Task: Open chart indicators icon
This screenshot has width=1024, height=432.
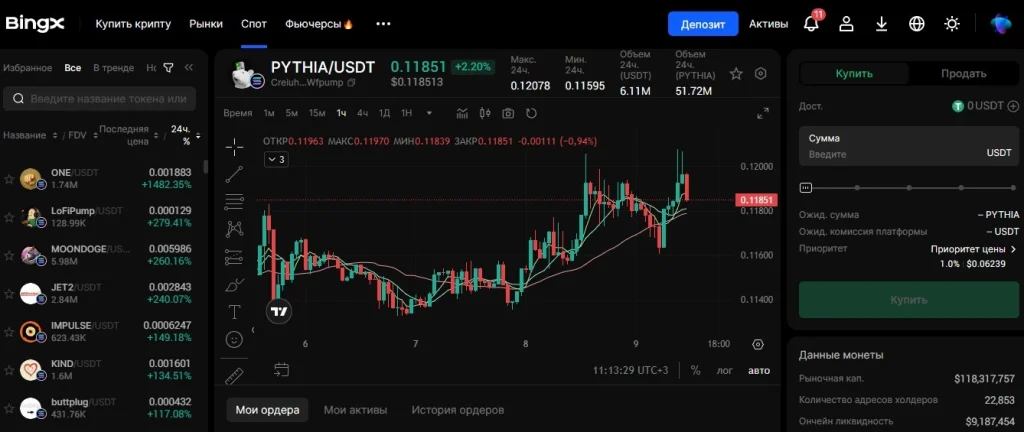Action: 462,113
